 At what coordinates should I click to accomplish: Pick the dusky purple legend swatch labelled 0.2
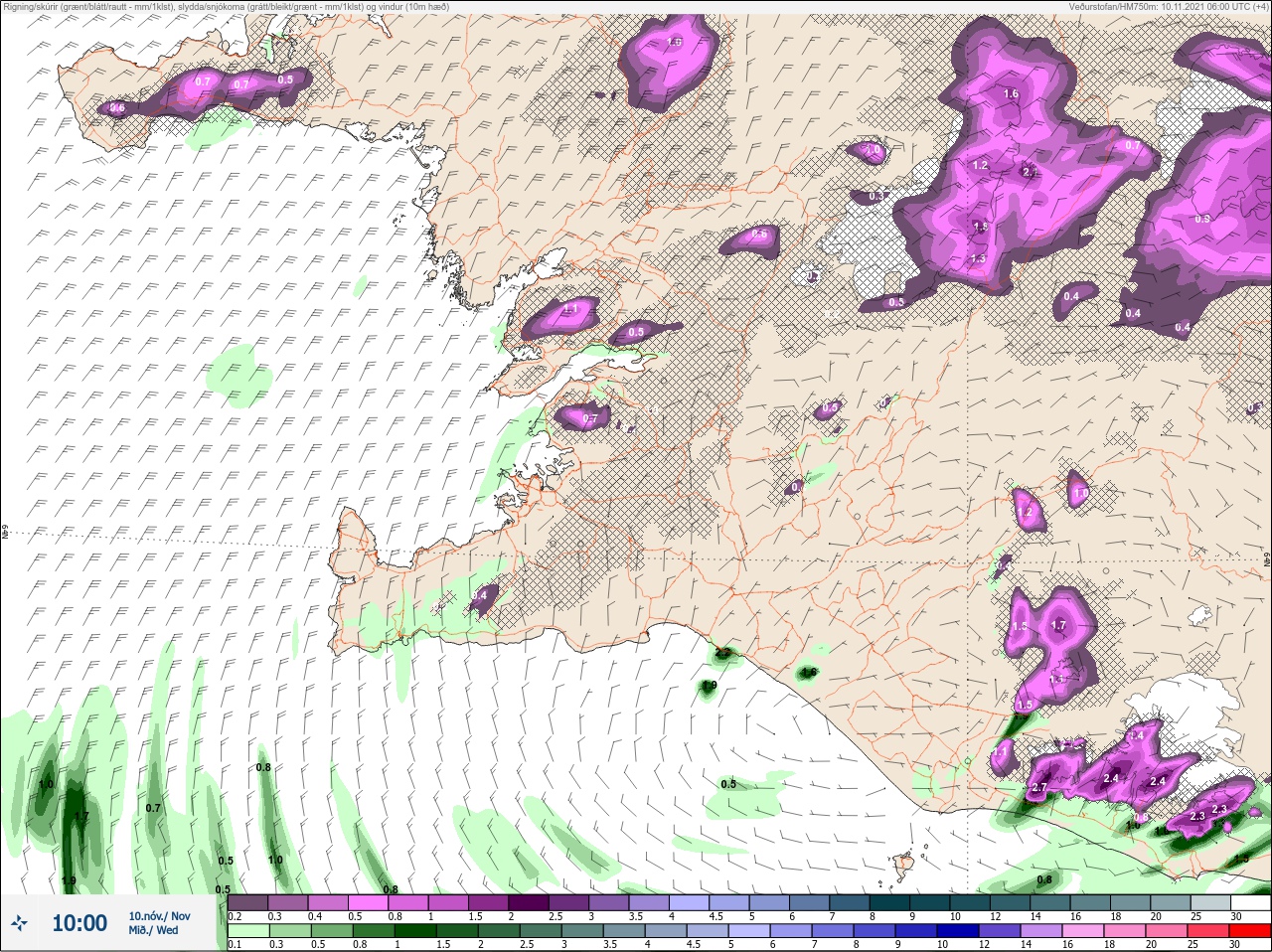pyautogui.click(x=247, y=902)
